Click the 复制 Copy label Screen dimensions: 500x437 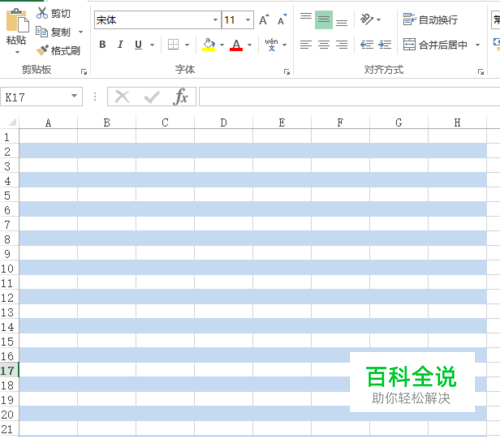point(61,32)
